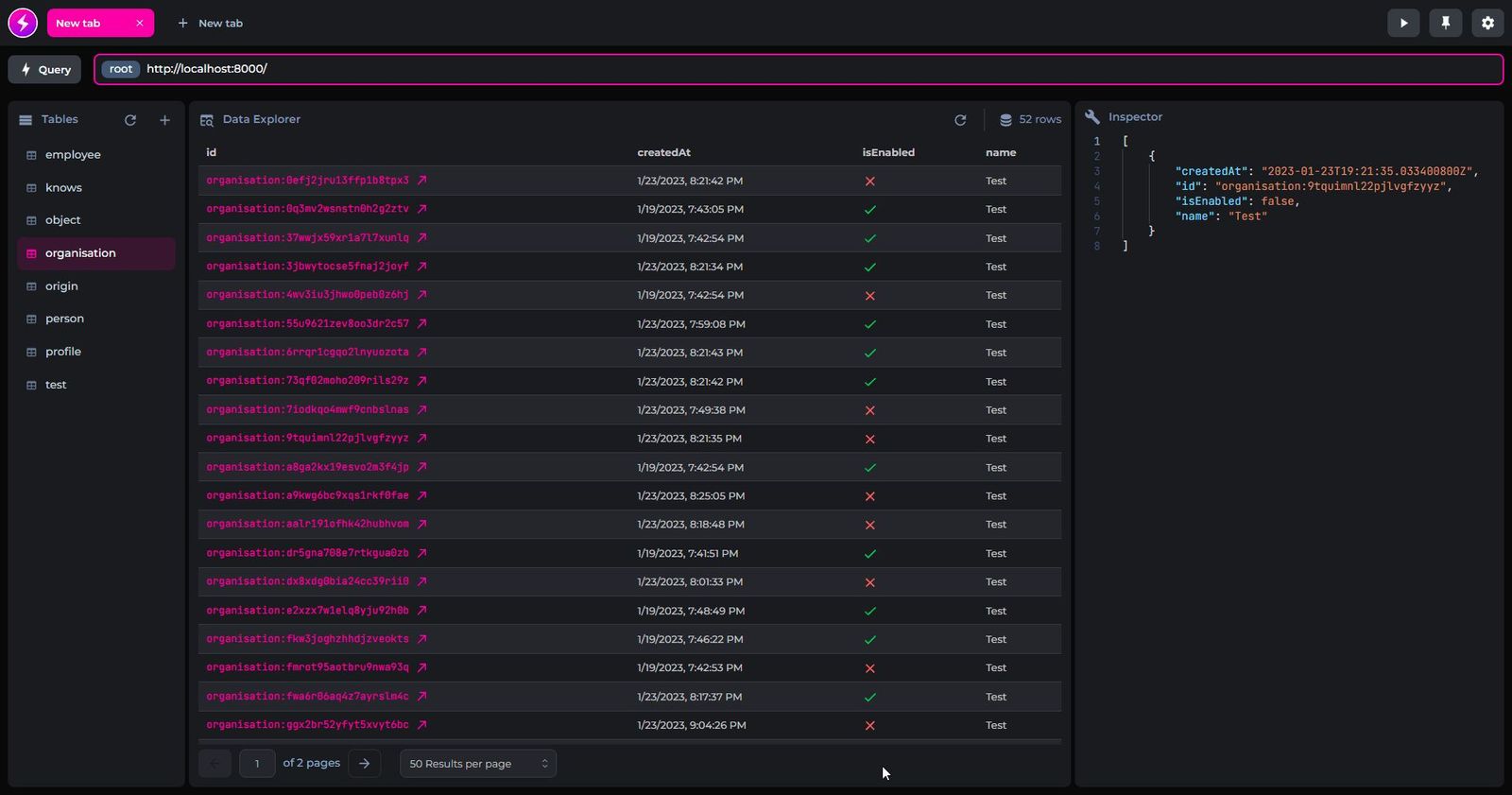Open settings via the gear icon
Image resolution: width=1512 pixels, height=795 pixels.
[1487, 23]
